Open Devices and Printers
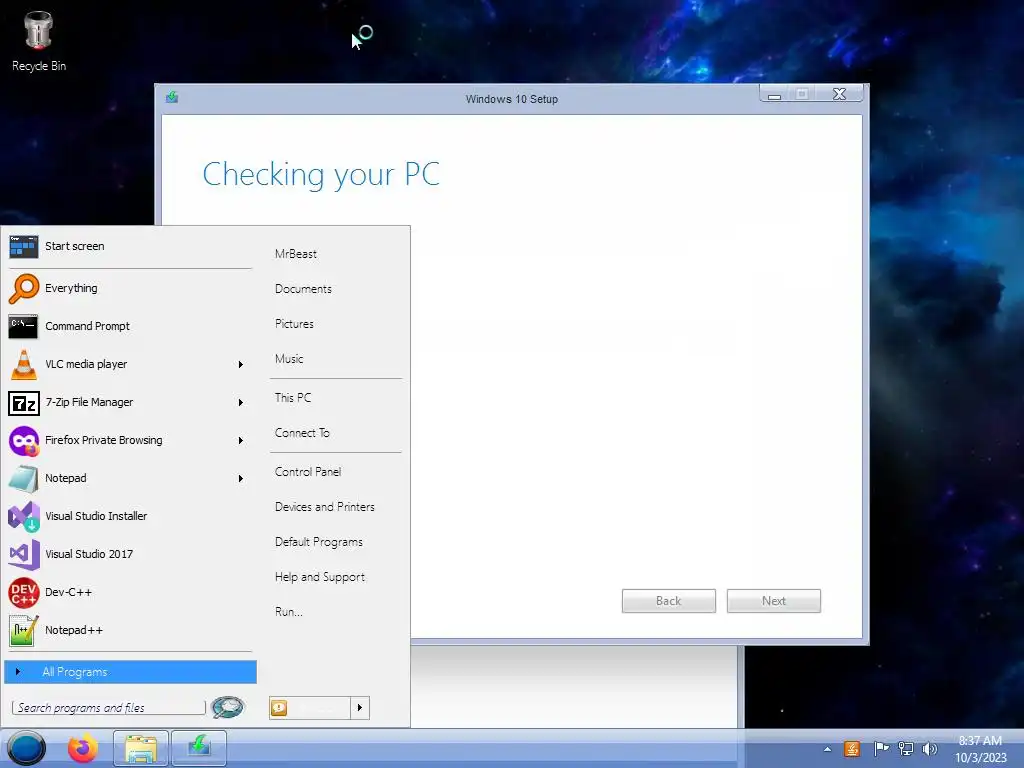Image resolution: width=1024 pixels, height=768 pixels. point(325,507)
